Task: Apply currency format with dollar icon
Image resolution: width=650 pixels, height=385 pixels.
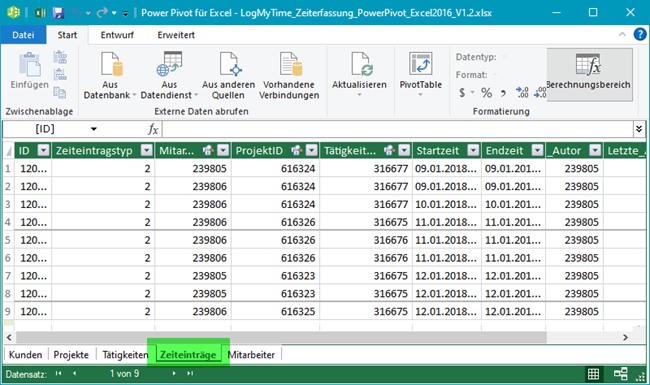Action: [462, 92]
